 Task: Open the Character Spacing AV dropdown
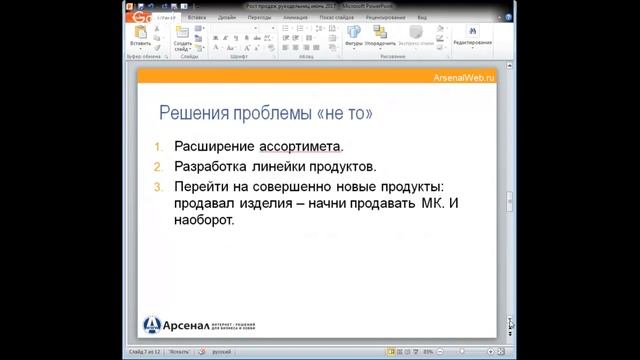[x=268, y=38]
